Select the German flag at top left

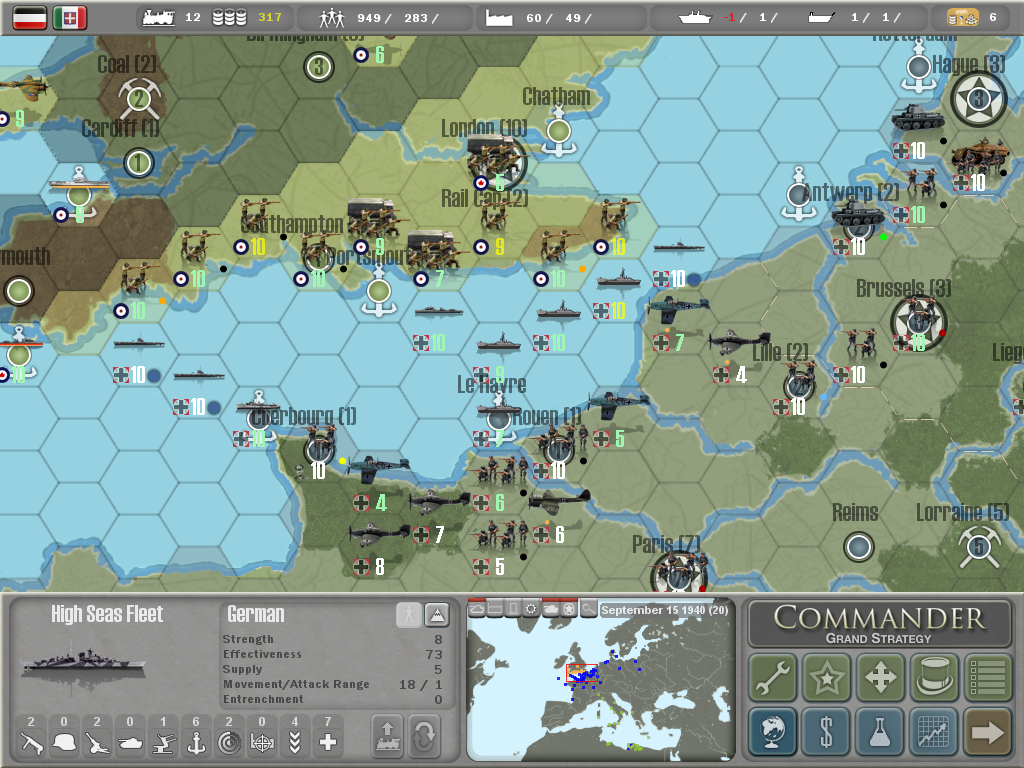30,17
